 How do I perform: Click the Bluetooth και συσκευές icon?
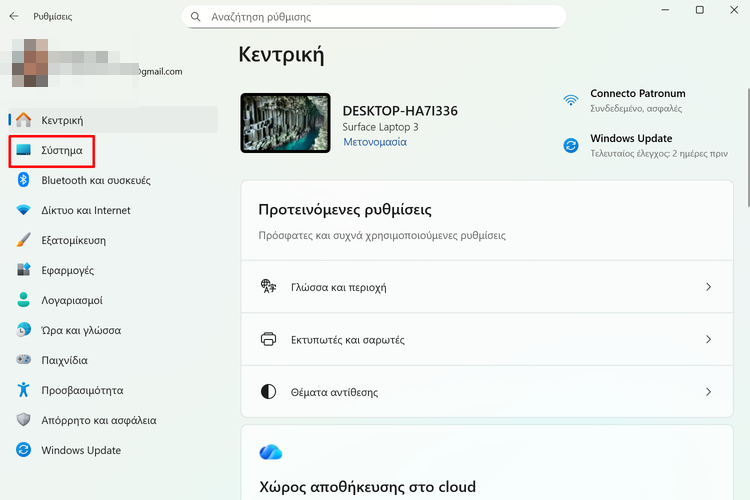[x=24, y=181]
